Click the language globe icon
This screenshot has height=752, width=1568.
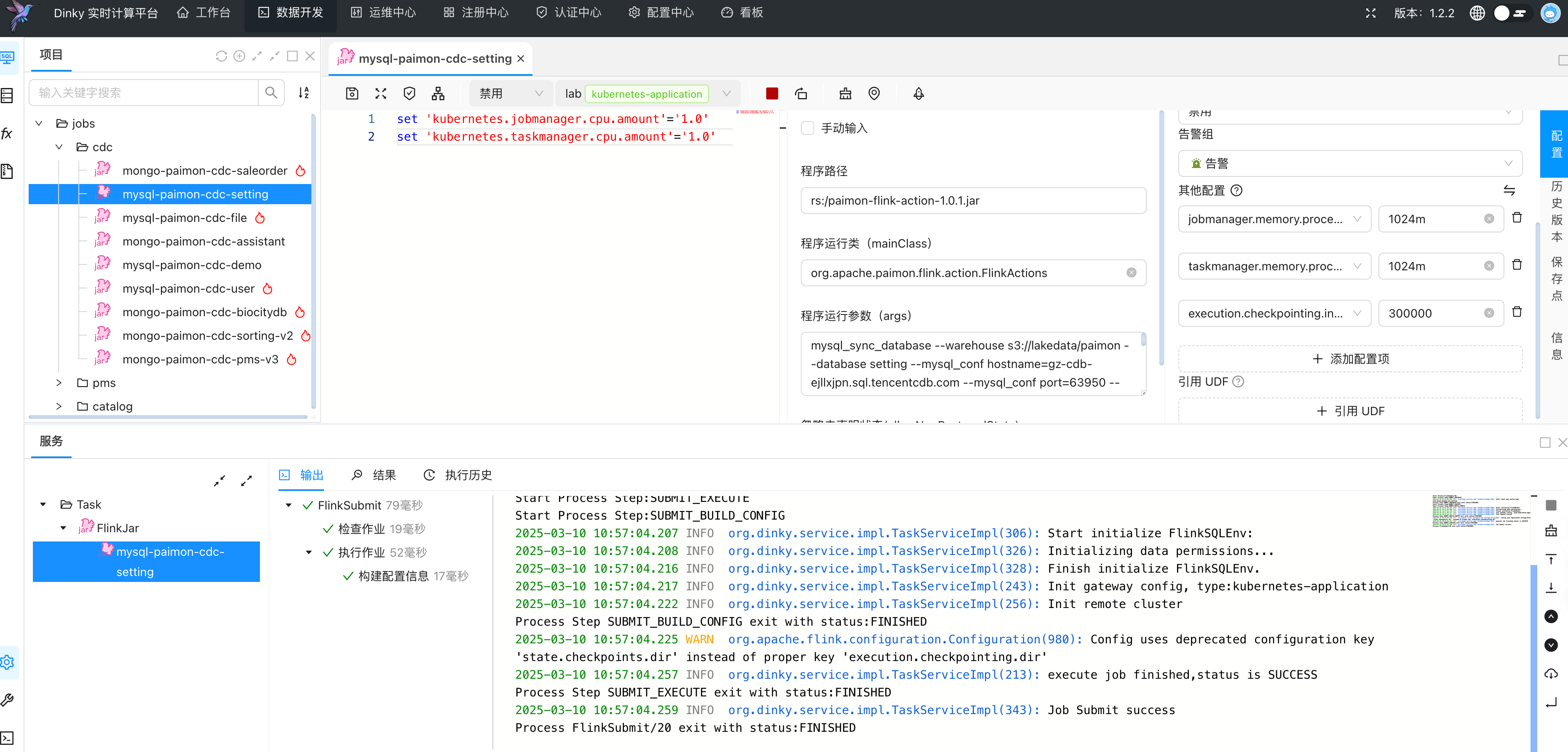1477,13
